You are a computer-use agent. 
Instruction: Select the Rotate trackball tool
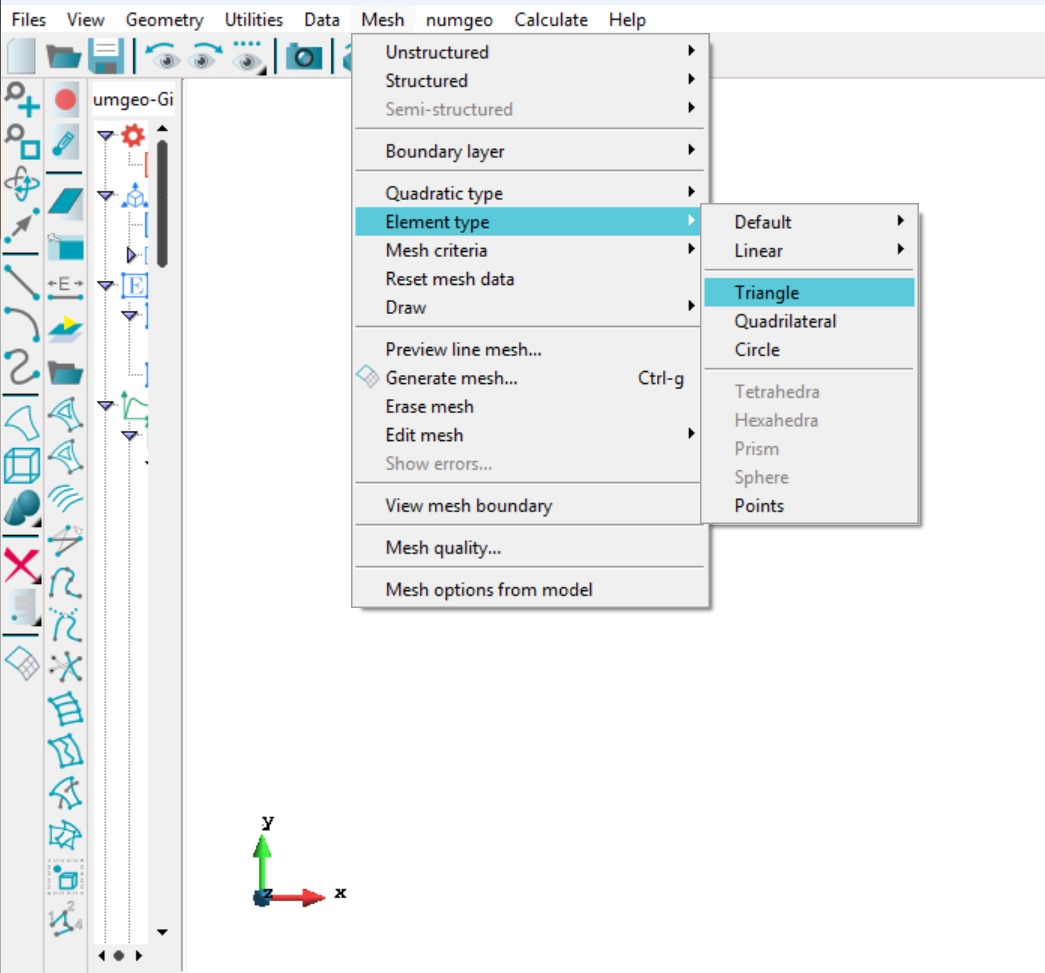(21, 185)
